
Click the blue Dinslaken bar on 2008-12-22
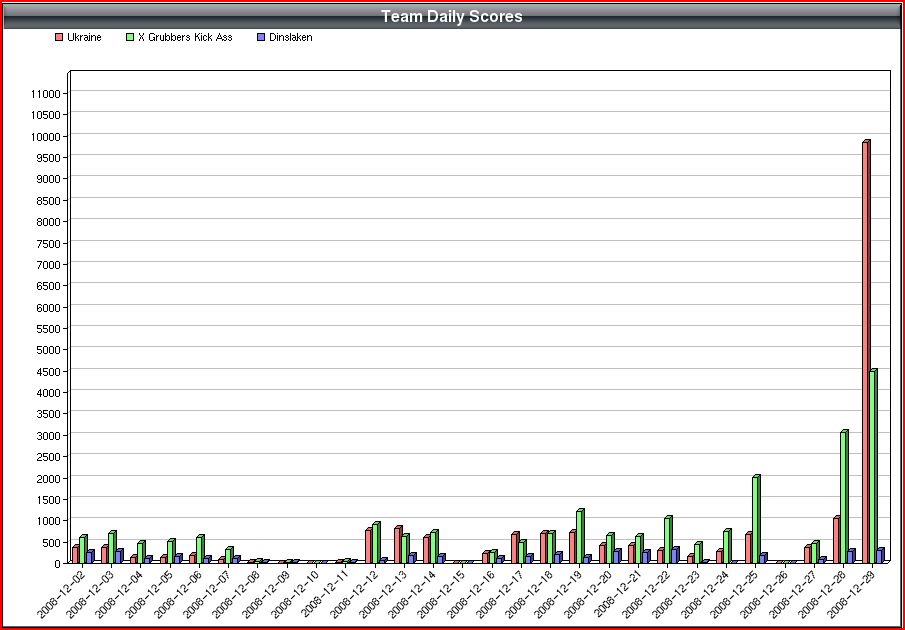tap(675, 555)
